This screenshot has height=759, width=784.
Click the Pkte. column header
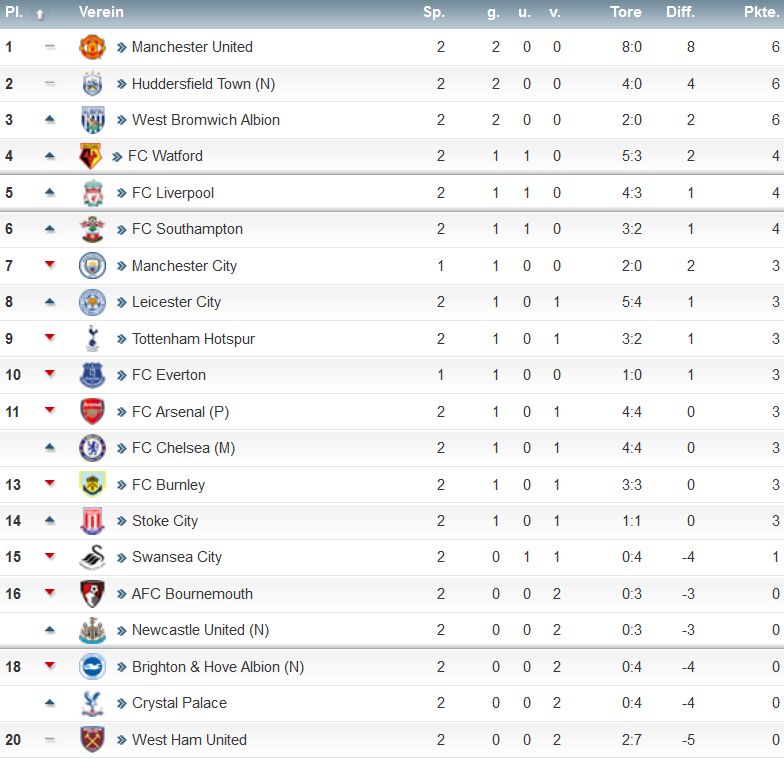click(x=762, y=12)
